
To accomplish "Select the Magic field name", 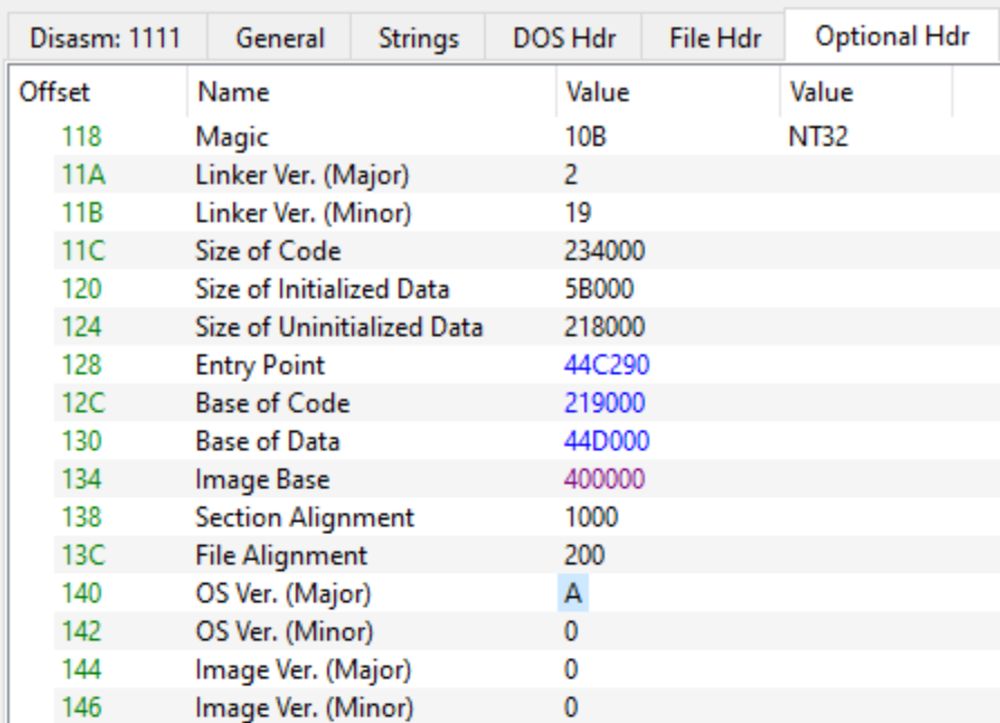I will (232, 138).
